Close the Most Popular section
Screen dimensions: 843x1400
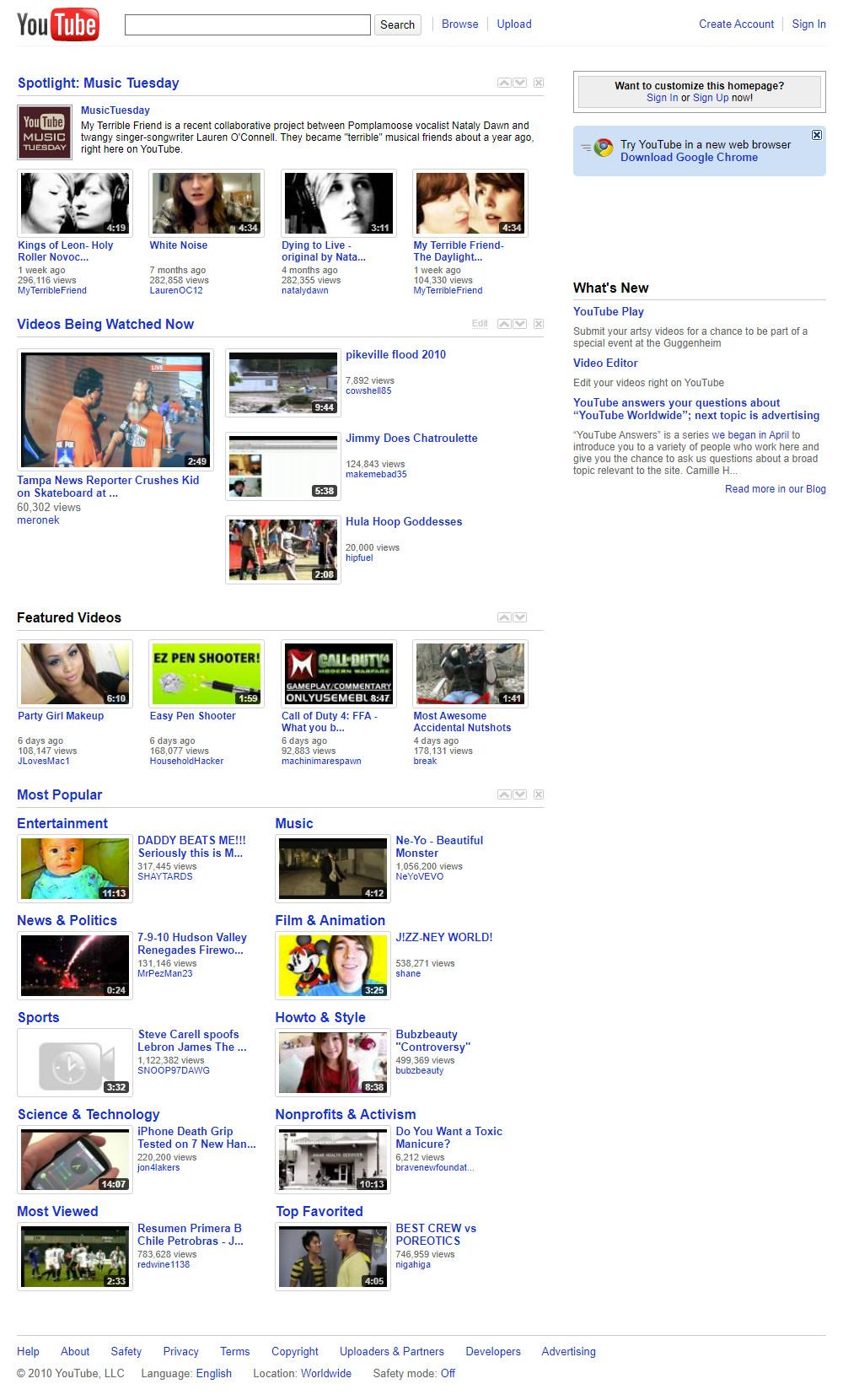click(x=539, y=794)
